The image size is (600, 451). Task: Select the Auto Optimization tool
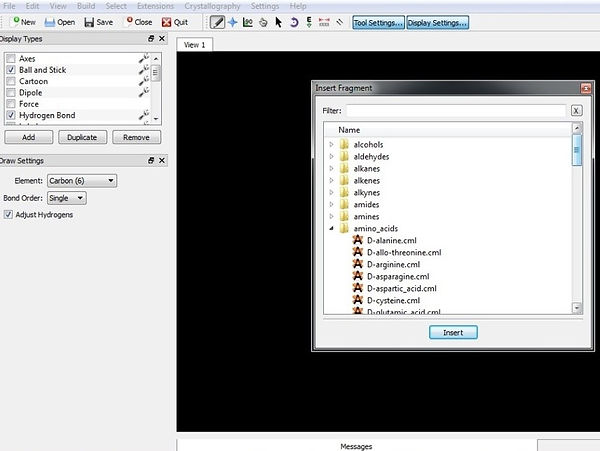pyautogui.click(x=309, y=22)
